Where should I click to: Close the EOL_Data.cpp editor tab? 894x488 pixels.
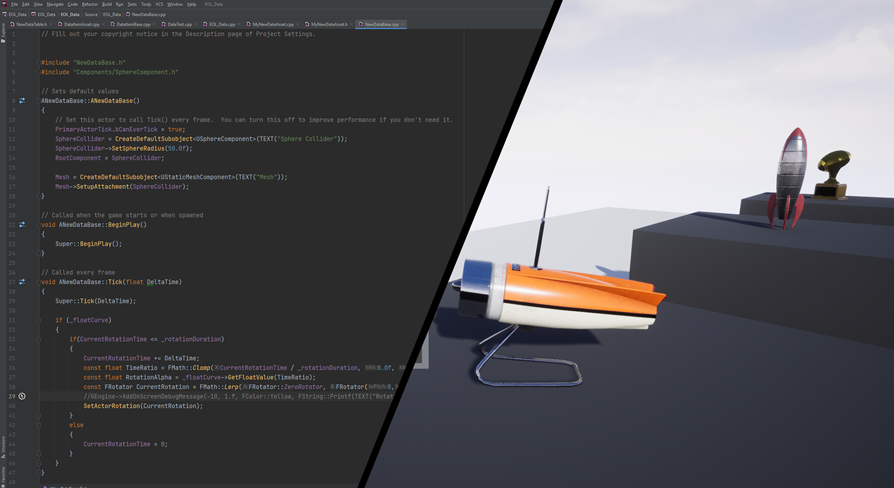[240, 24]
